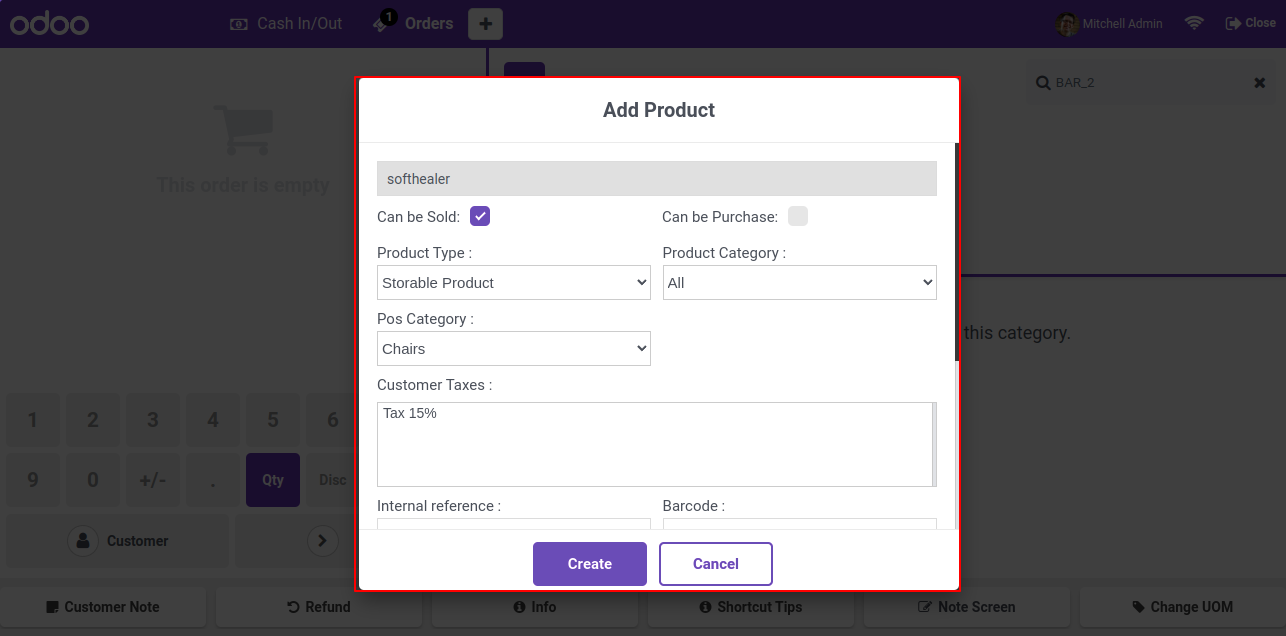Click Change UOM button

click(x=1183, y=607)
